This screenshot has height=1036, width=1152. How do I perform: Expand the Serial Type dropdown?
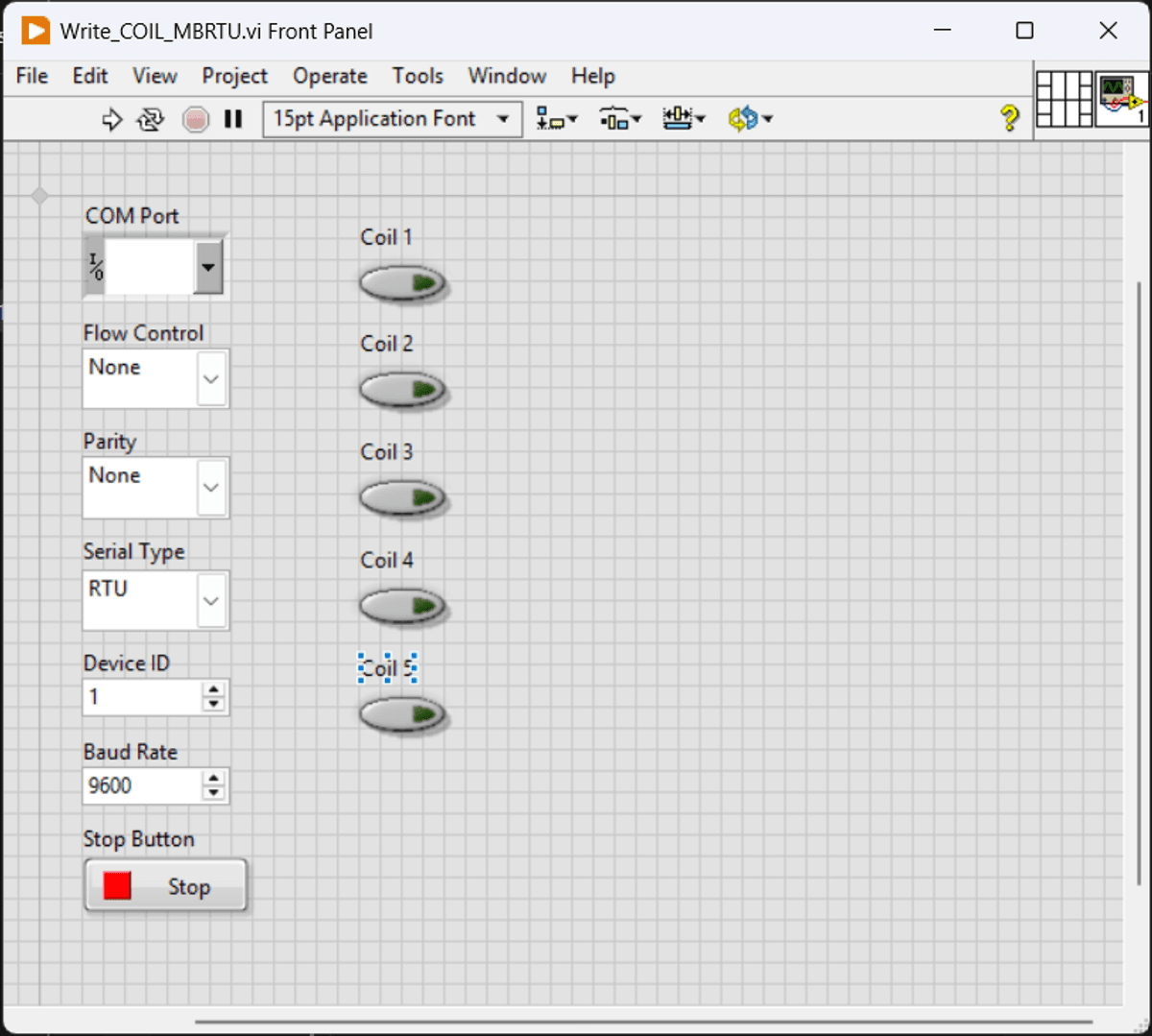[211, 600]
